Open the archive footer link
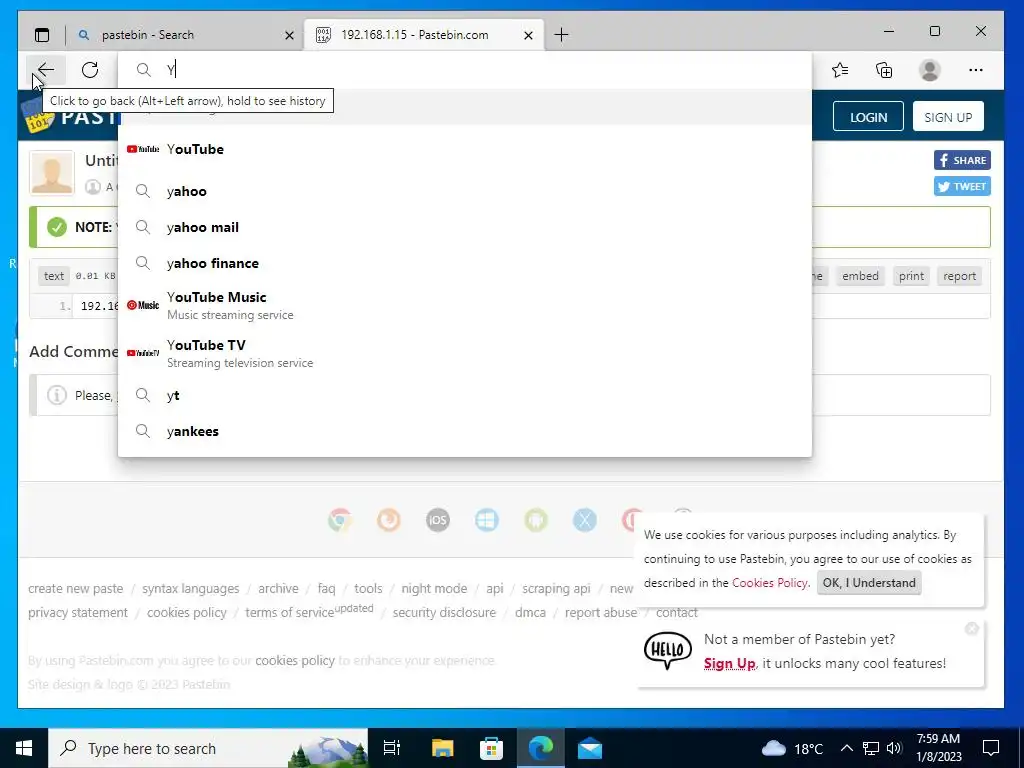The width and height of the screenshot is (1024, 768). [x=278, y=588]
